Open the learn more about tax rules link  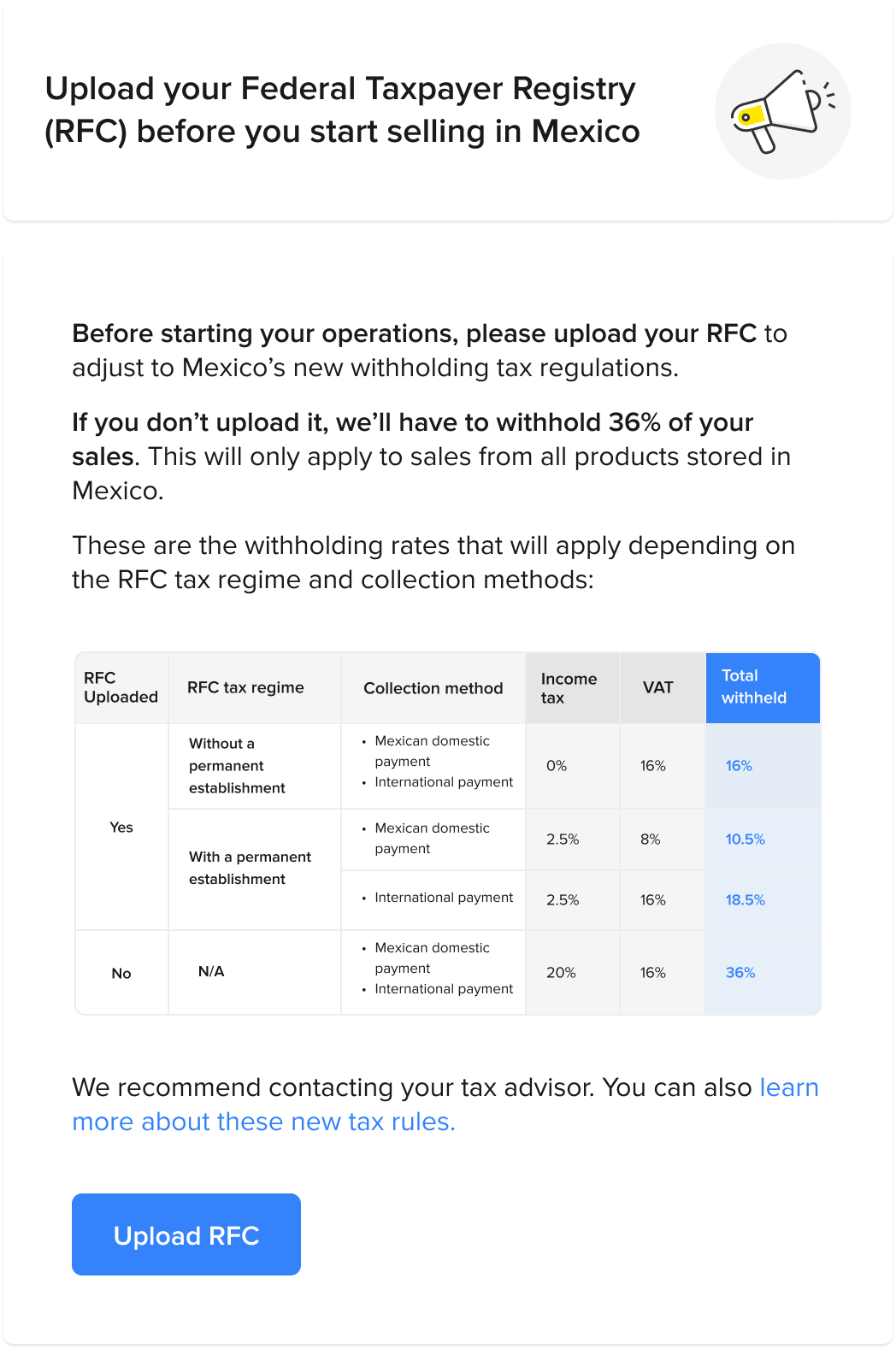pos(263,1122)
